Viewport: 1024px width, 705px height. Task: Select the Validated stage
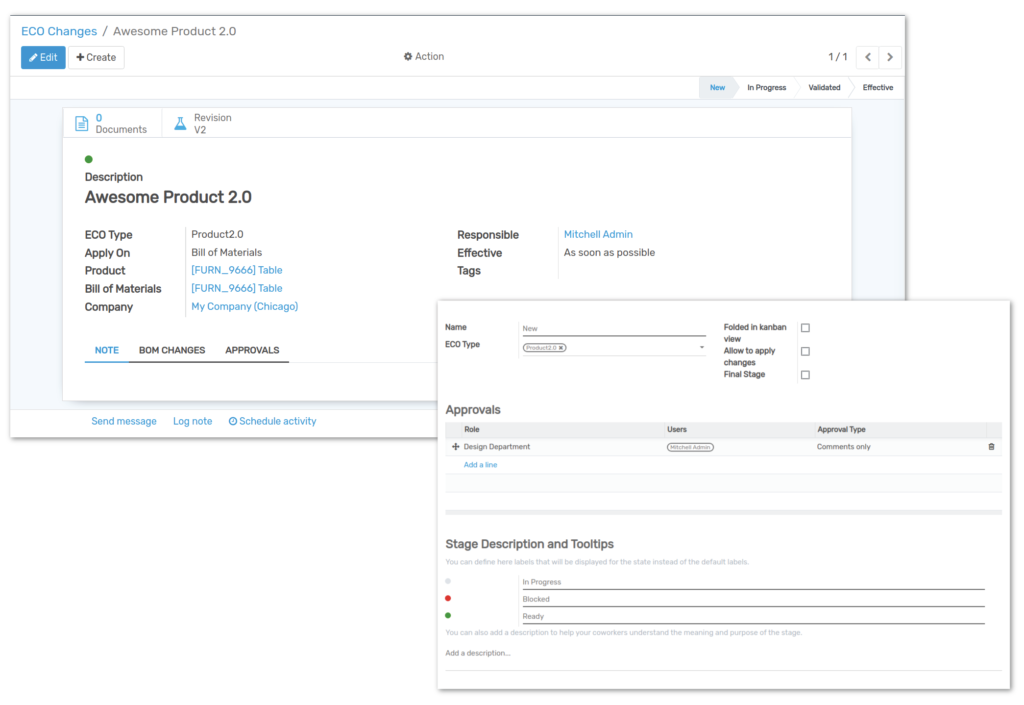(x=824, y=87)
